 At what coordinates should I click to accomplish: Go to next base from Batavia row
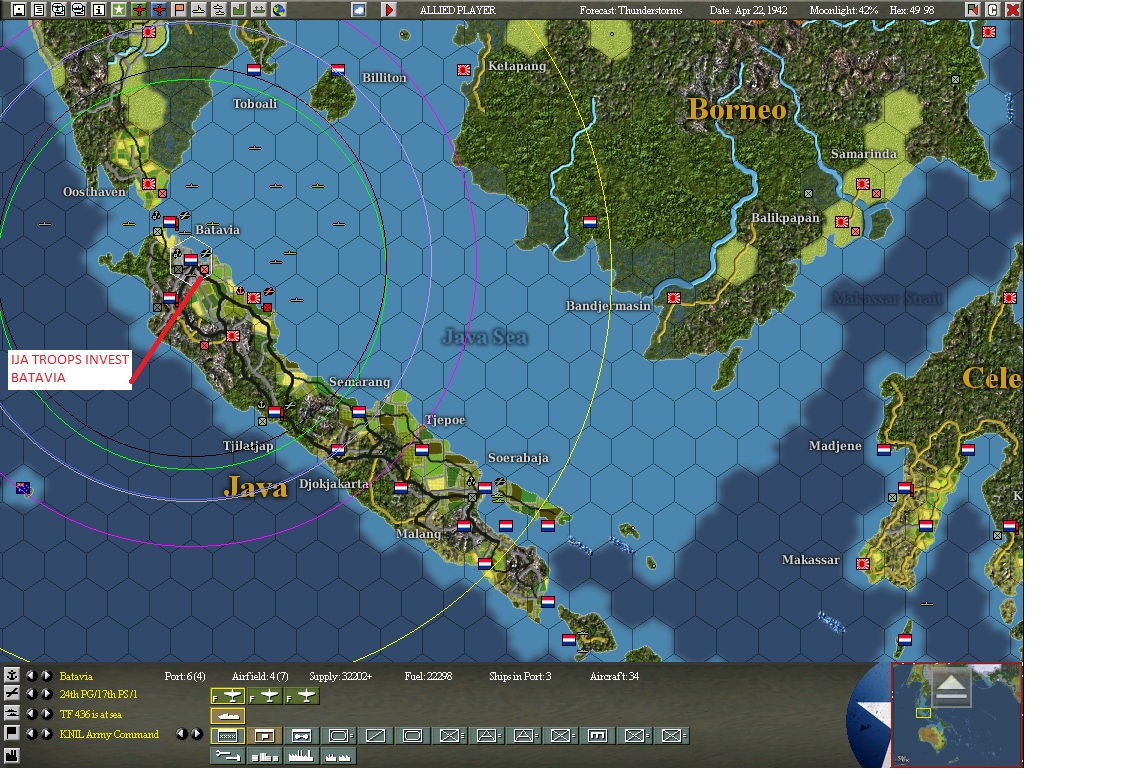46,675
